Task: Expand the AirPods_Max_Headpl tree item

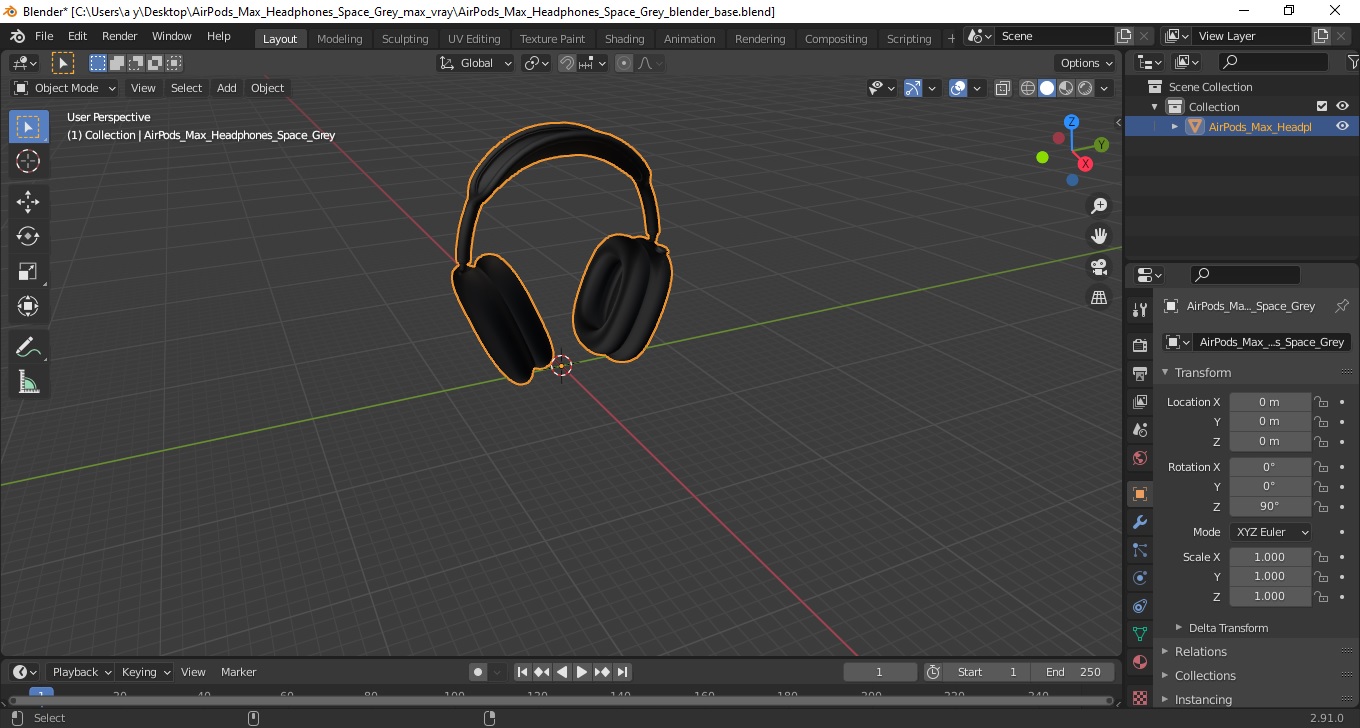Action: pos(1175,126)
